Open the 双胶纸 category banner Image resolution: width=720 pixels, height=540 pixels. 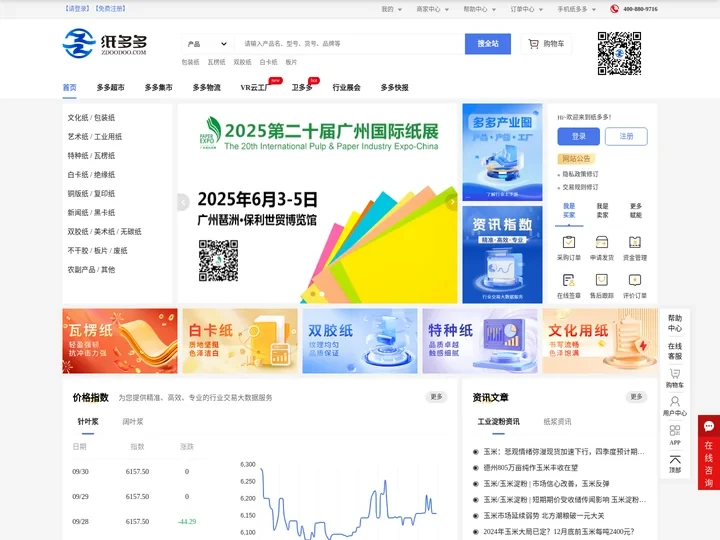(360, 341)
